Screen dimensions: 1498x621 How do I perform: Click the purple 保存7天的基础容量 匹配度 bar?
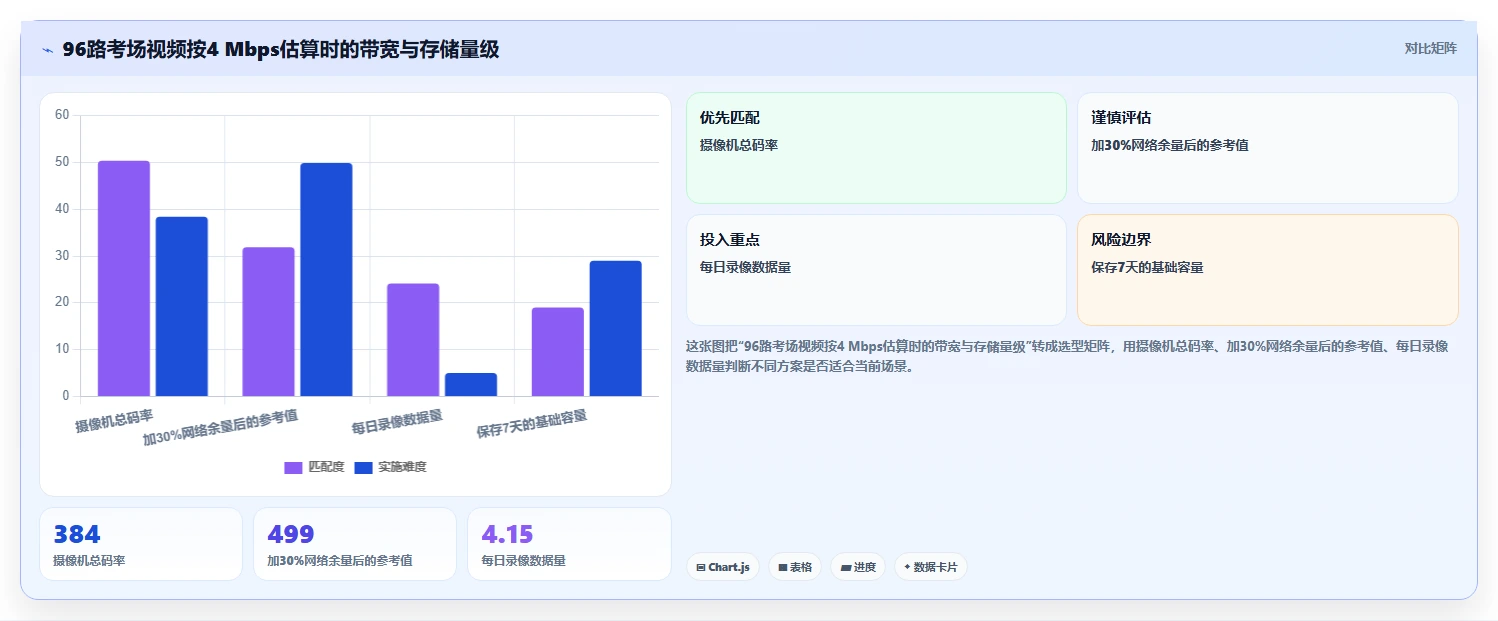click(x=558, y=351)
